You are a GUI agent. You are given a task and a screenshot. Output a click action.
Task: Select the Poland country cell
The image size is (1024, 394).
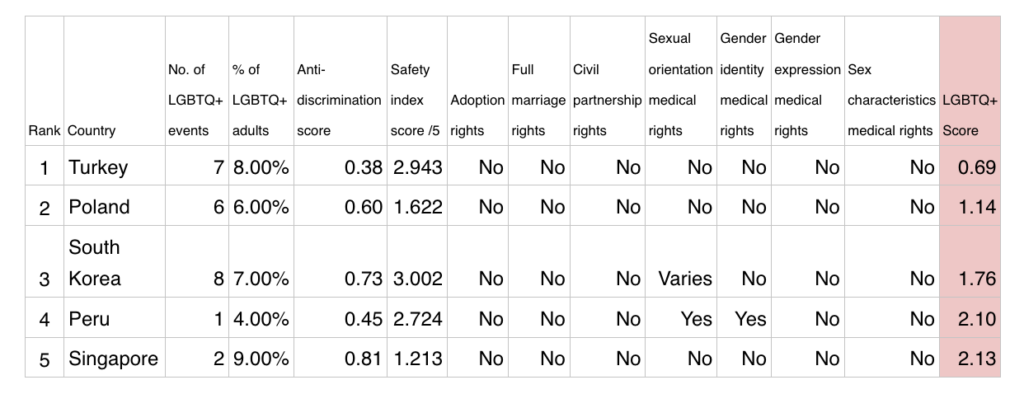[114, 205]
